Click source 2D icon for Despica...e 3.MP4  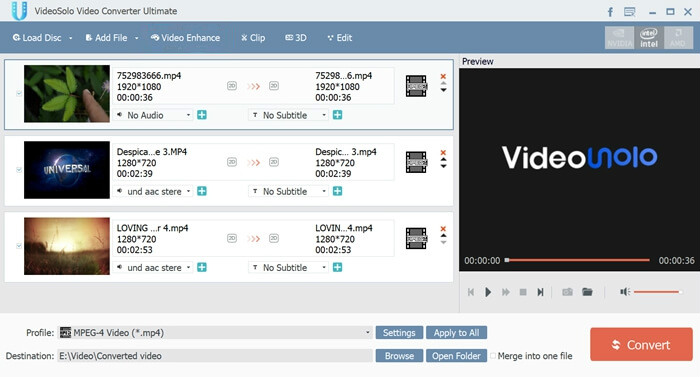coord(232,162)
